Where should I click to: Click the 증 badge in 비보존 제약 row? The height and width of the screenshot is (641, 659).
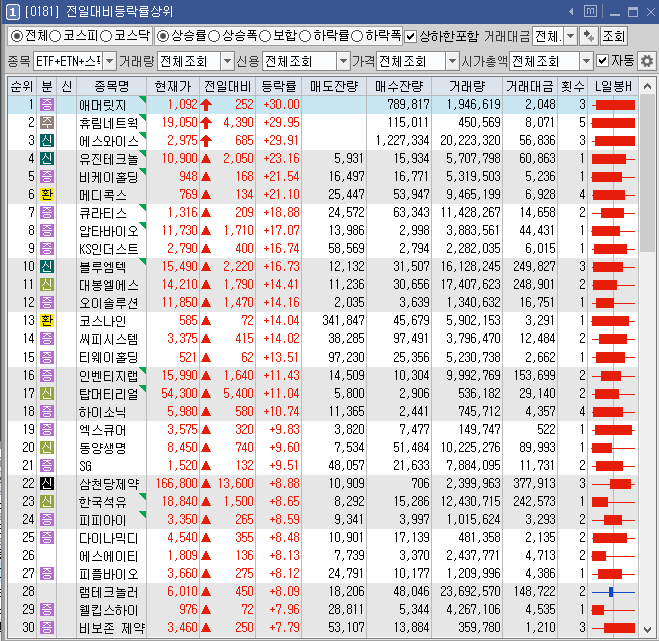click(x=47, y=628)
